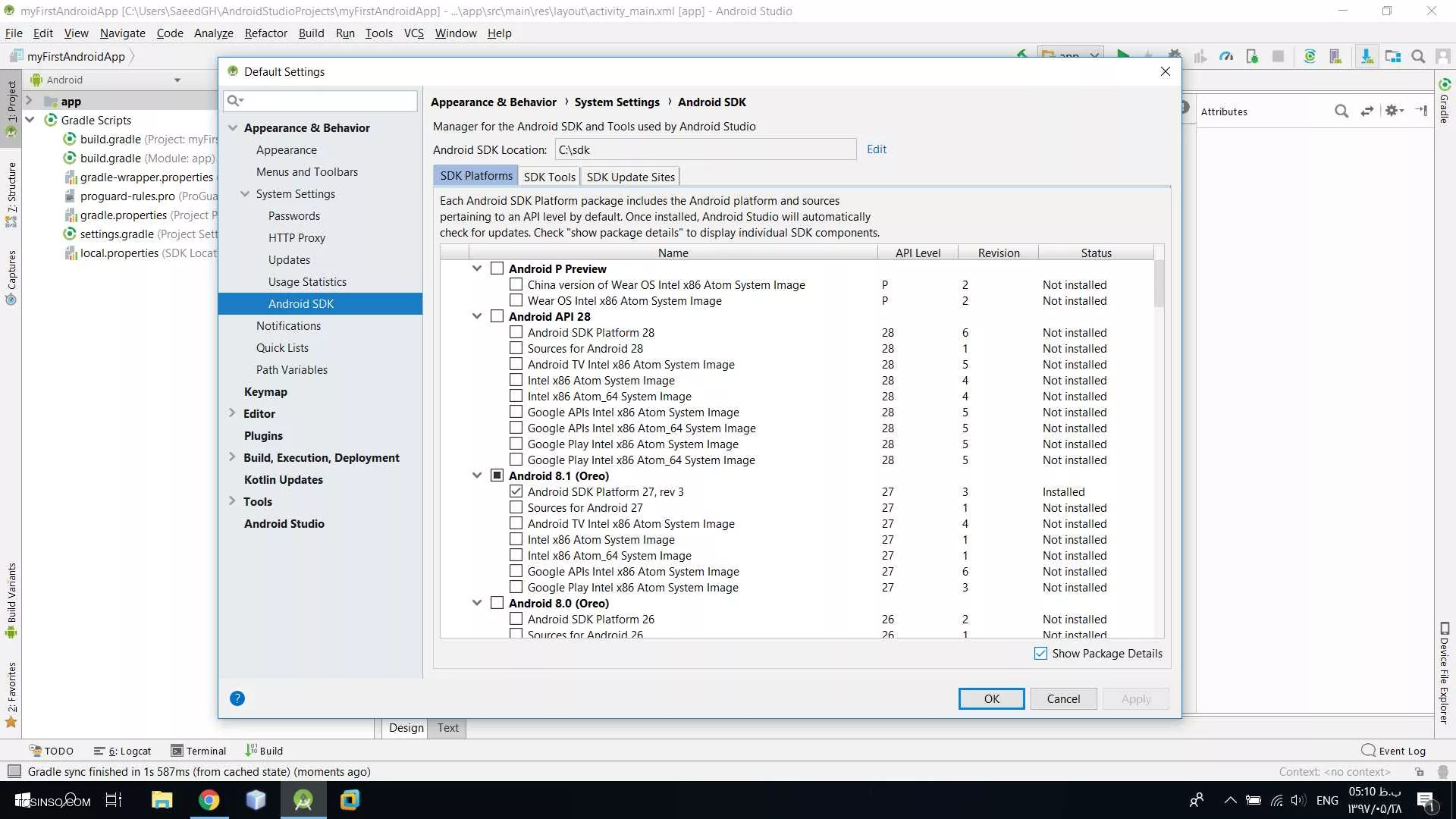Screen dimensions: 1456x819
Task: Expand the Editor settings section
Action: [x=232, y=413]
